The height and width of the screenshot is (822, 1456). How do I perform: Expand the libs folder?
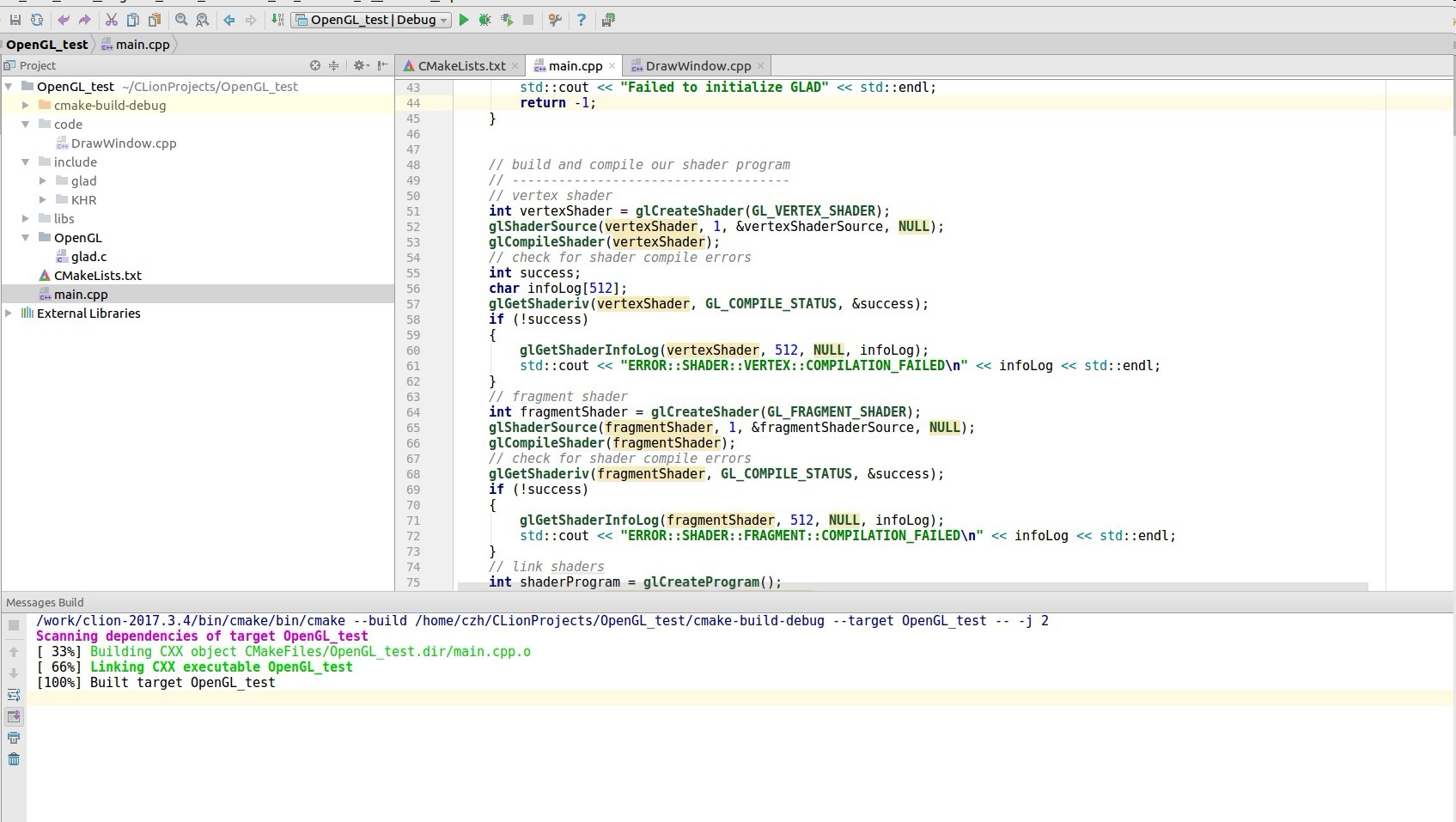click(26, 218)
